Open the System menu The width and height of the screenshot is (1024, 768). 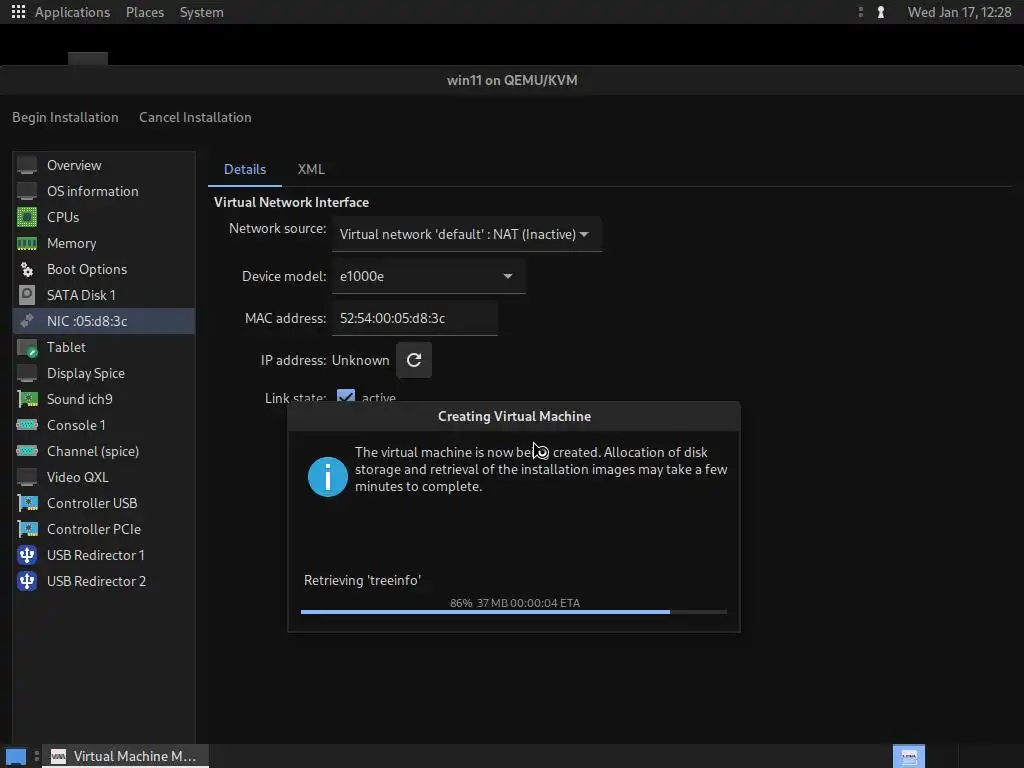(201, 12)
